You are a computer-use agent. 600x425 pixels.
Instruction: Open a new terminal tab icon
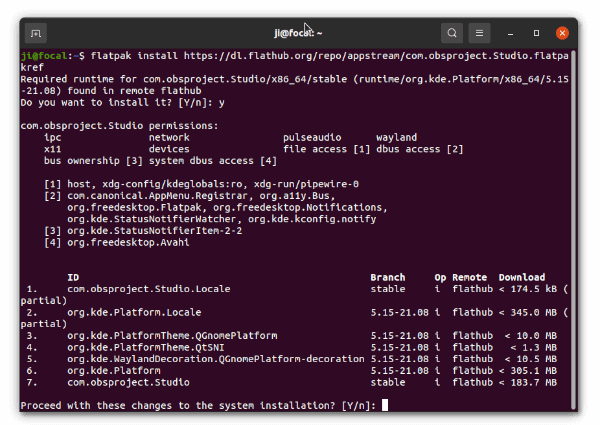tap(36, 33)
